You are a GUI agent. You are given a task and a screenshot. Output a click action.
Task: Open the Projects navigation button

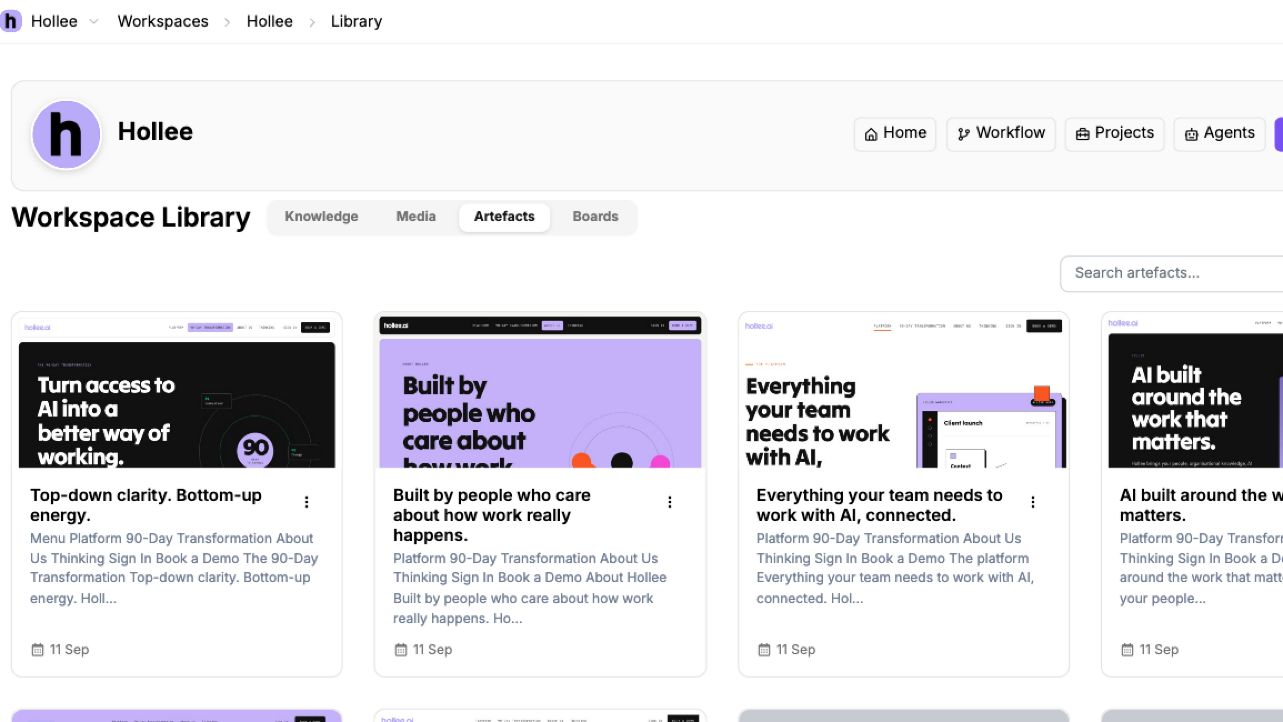(1115, 134)
